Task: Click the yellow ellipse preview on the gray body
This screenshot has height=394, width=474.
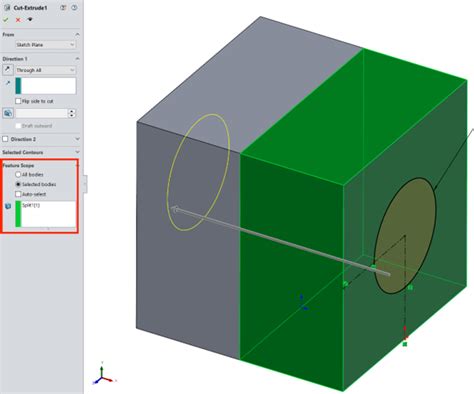Action: (198, 172)
